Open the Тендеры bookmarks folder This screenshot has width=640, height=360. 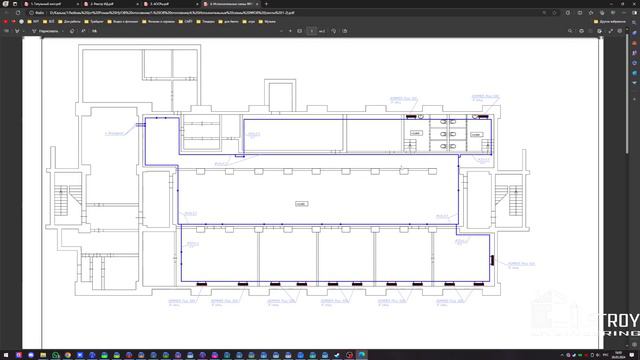(206, 22)
